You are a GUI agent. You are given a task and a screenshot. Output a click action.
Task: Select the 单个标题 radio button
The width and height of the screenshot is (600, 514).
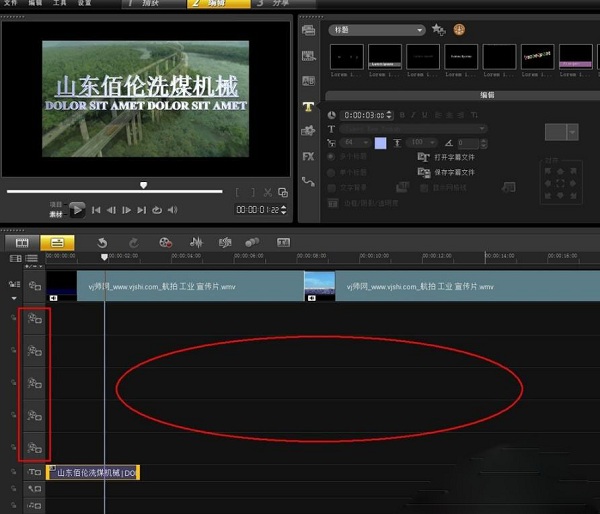331,173
